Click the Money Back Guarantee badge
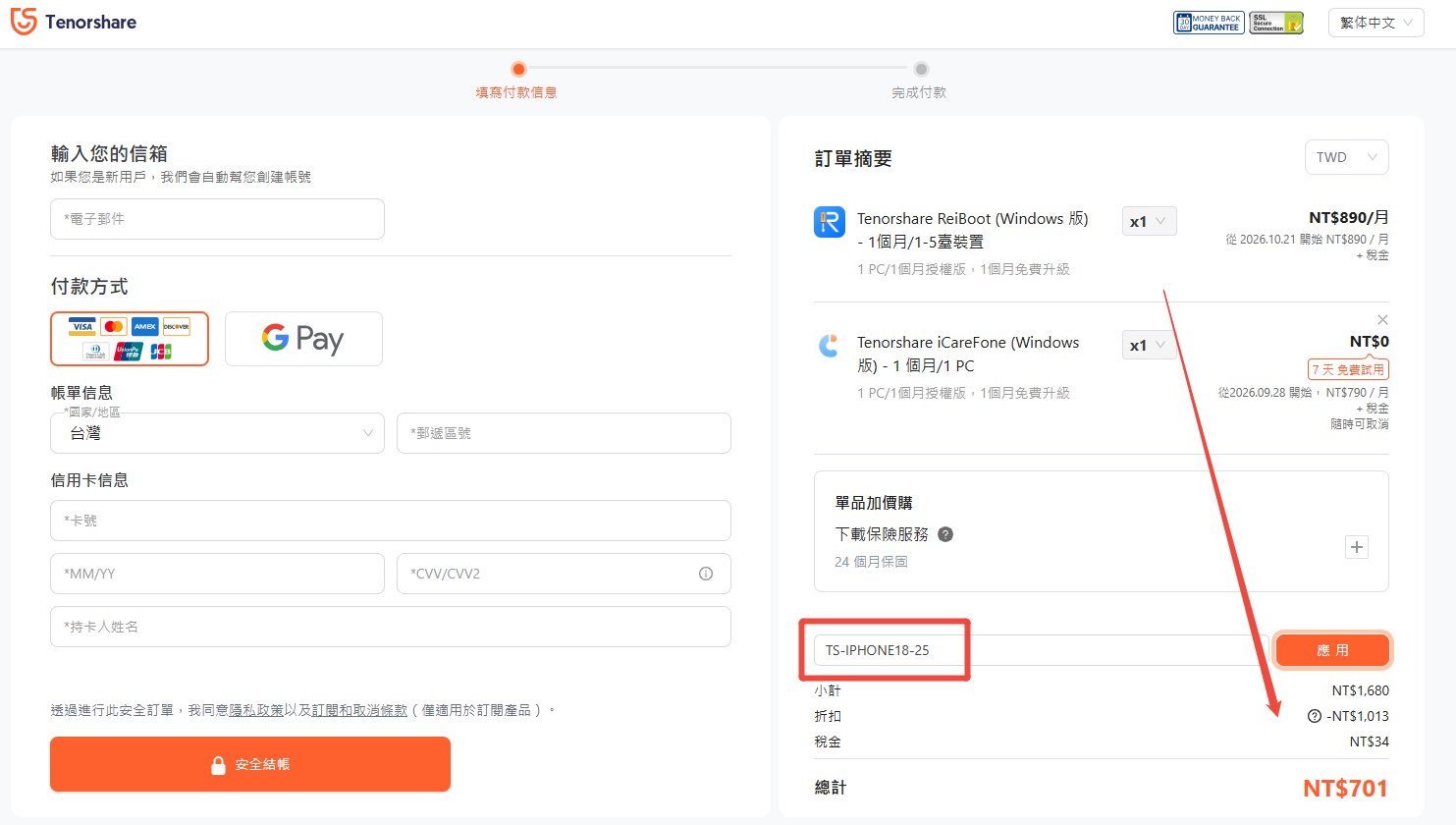1456x825 pixels. [1209, 23]
